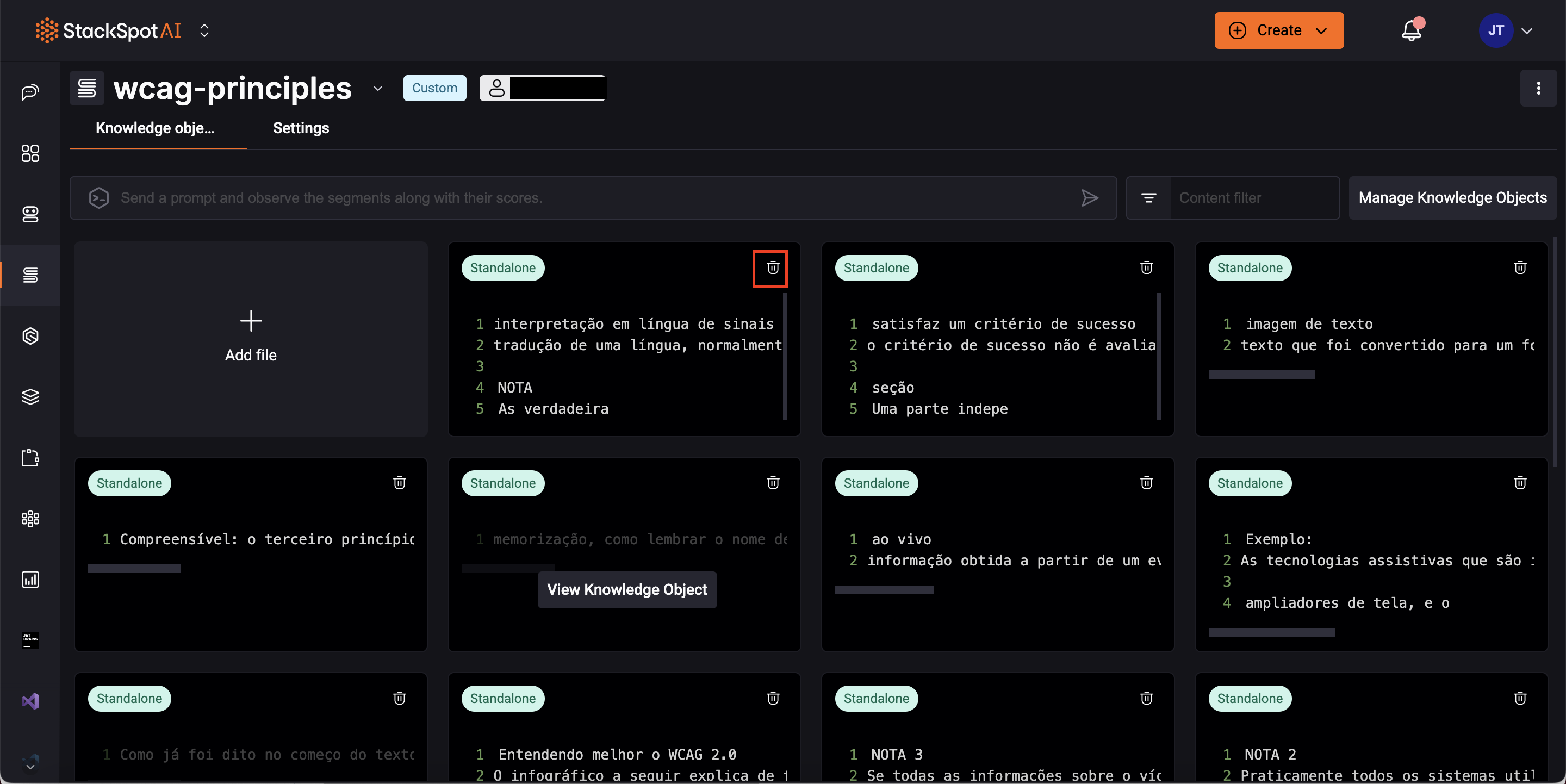Click the Add file card
This screenshot has width=1566, height=784.
[251, 338]
